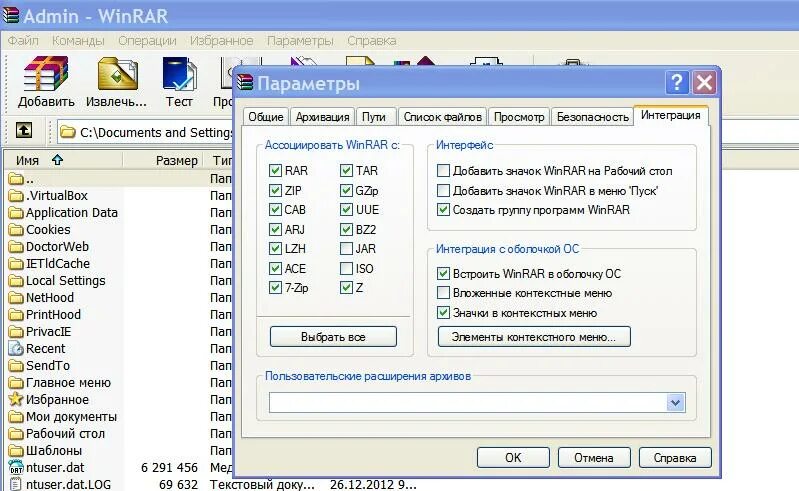Click the .VirtualBox folder icon
Viewport: 799px width, 491px height.
tap(16, 196)
